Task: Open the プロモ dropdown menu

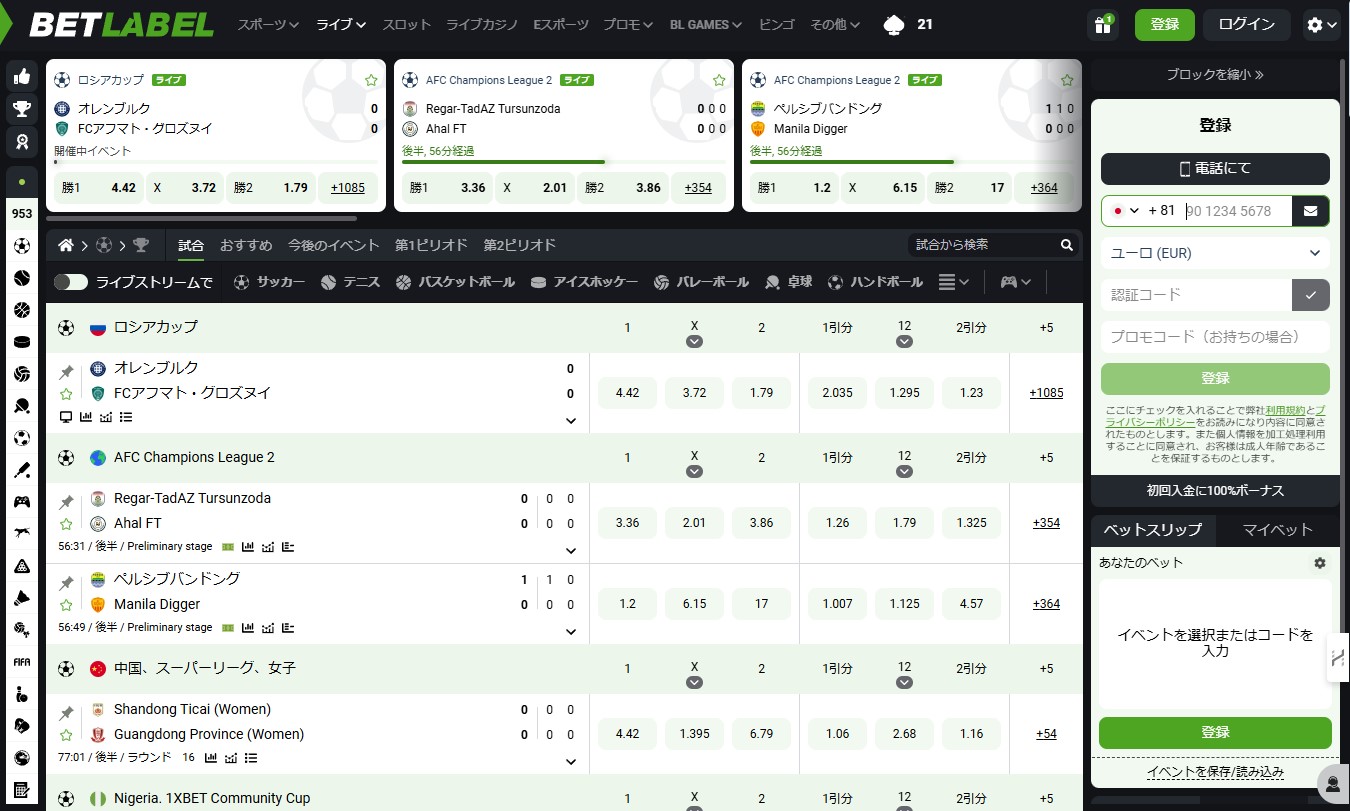Action: coord(628,25)
